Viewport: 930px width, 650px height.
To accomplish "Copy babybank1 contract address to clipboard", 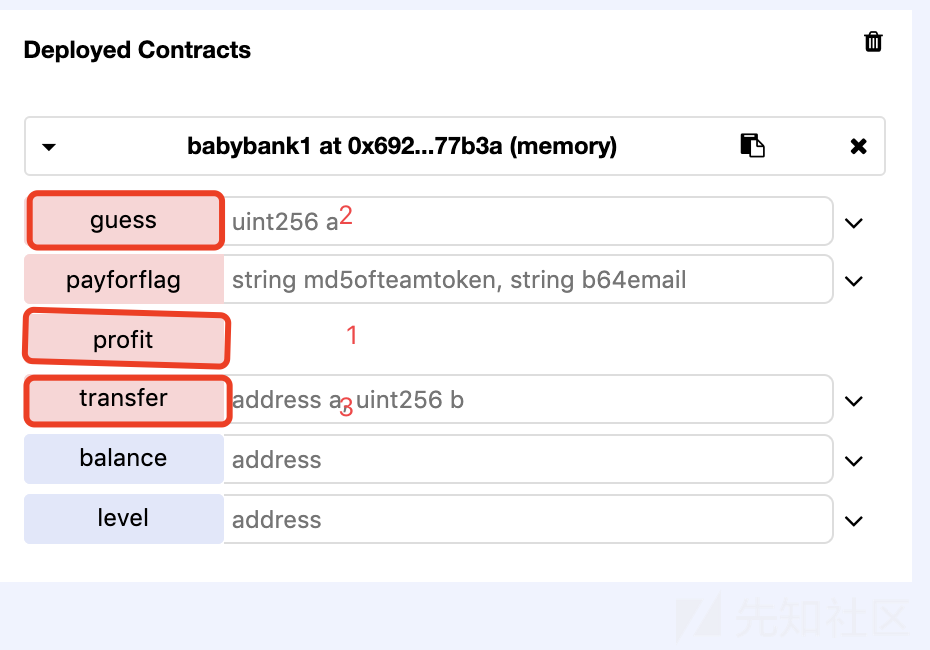I will pos(752,145).
